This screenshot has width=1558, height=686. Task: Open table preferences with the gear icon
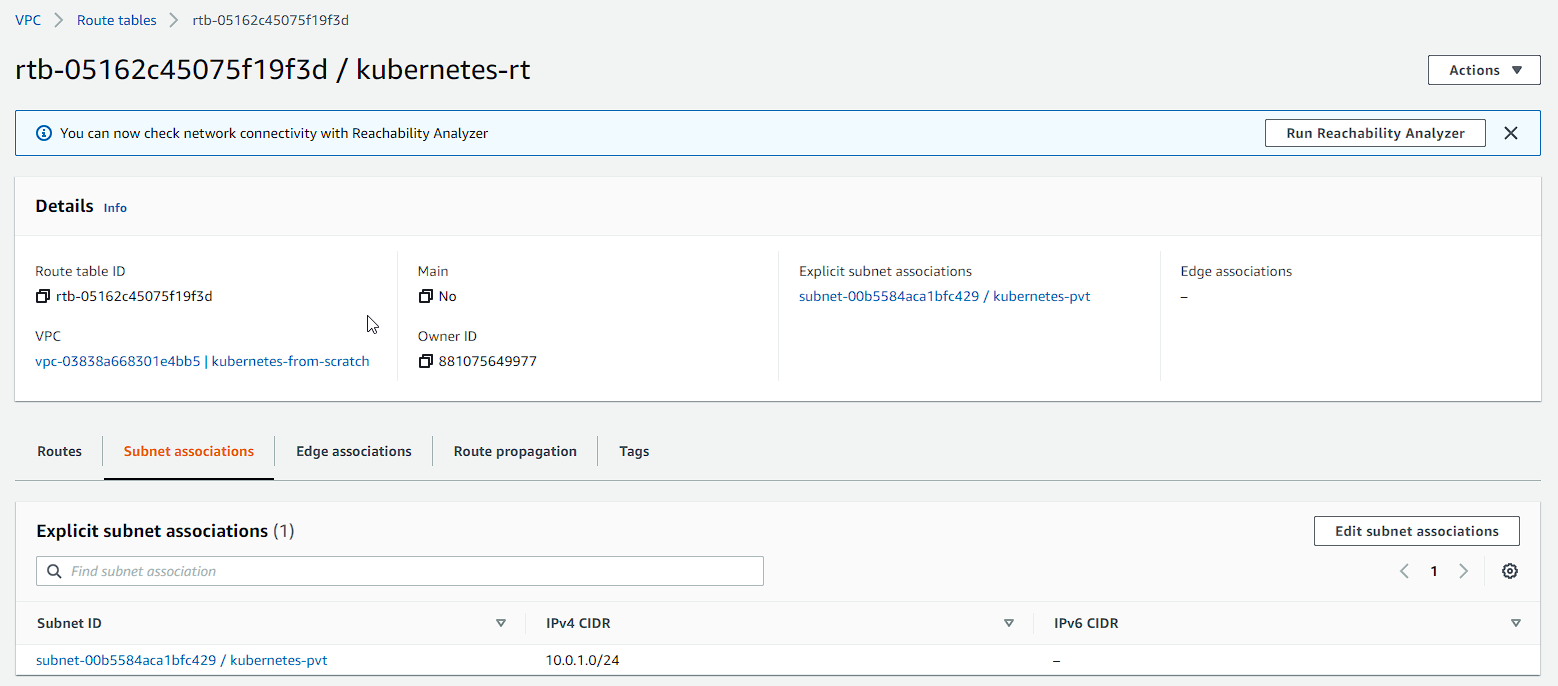click(x=1509, y=570)
